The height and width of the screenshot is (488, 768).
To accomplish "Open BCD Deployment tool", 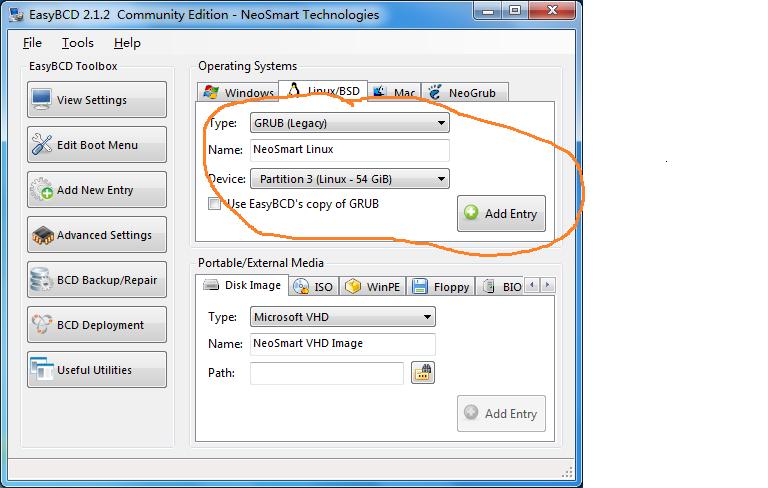I will (x=97, y=325).
